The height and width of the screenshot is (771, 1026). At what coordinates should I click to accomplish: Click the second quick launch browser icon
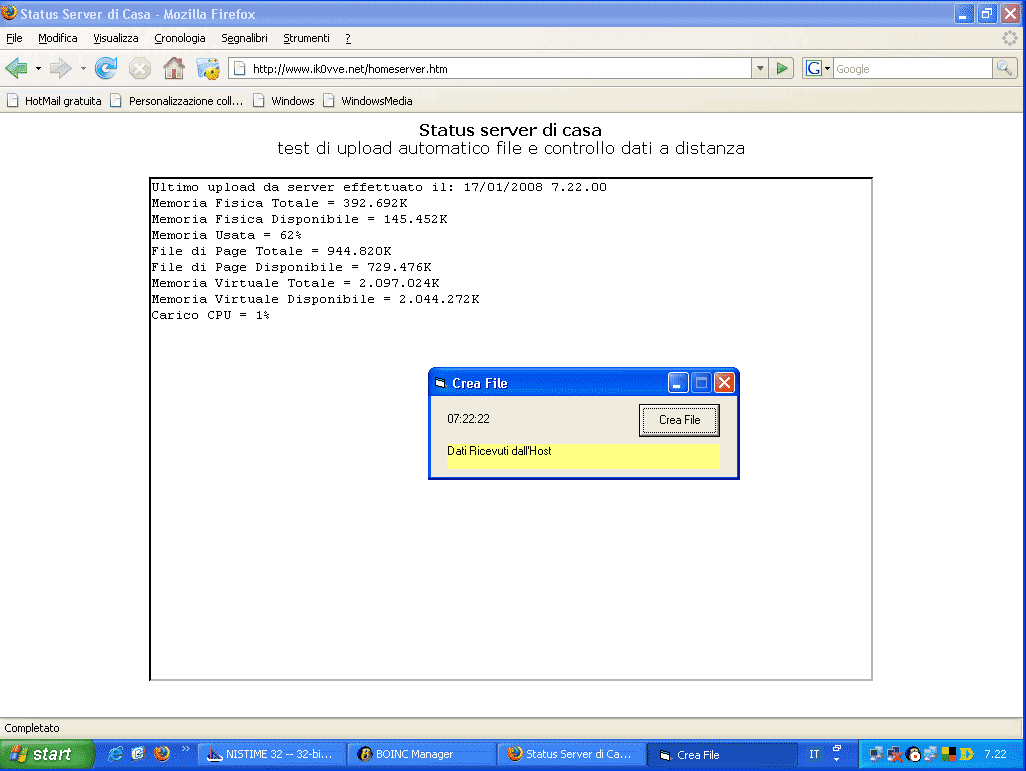pos(138,754)
